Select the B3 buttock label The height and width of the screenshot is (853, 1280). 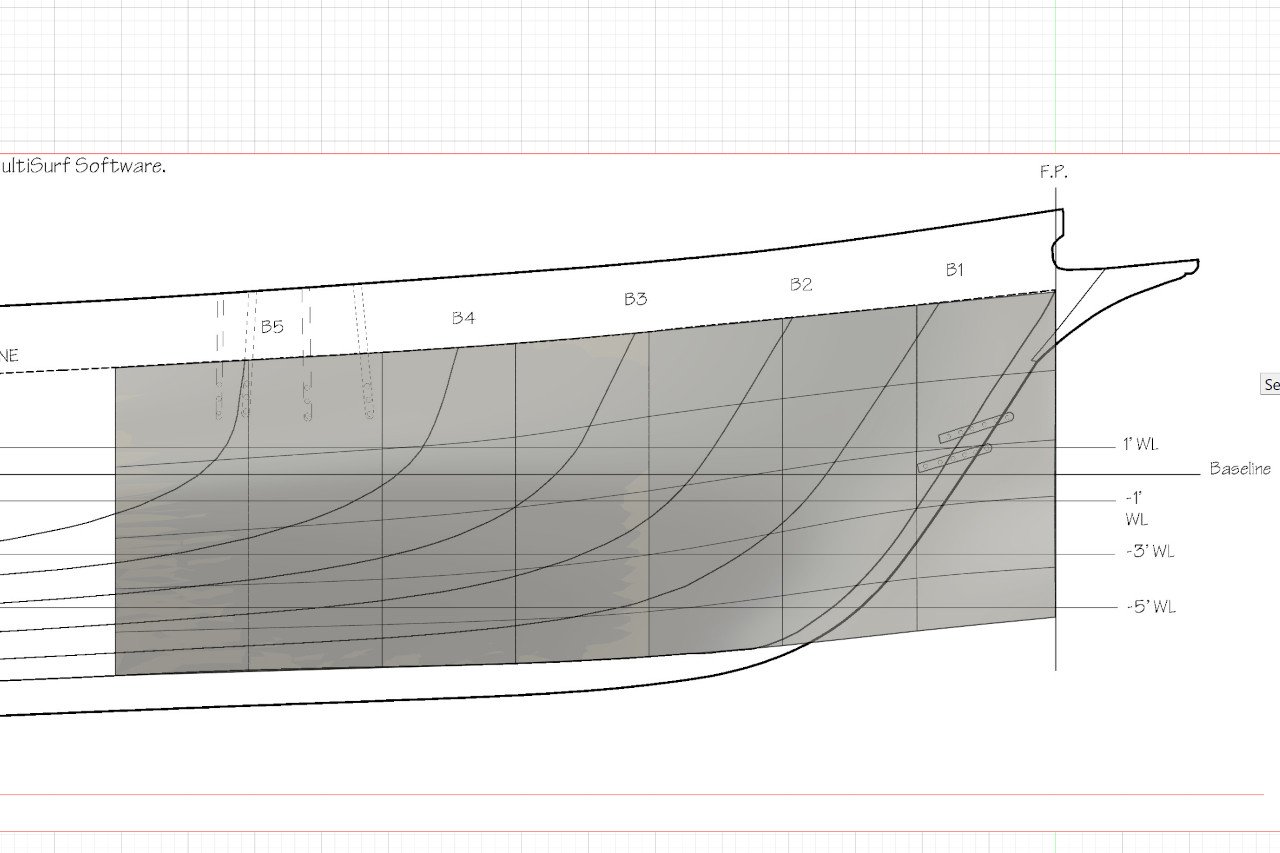tap(635, 299)
